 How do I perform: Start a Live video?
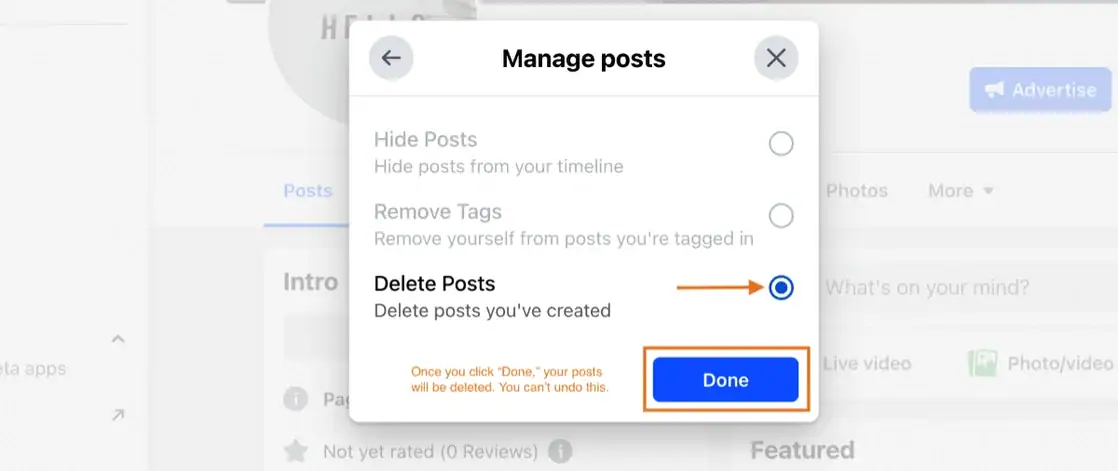[x=867, y=363]
